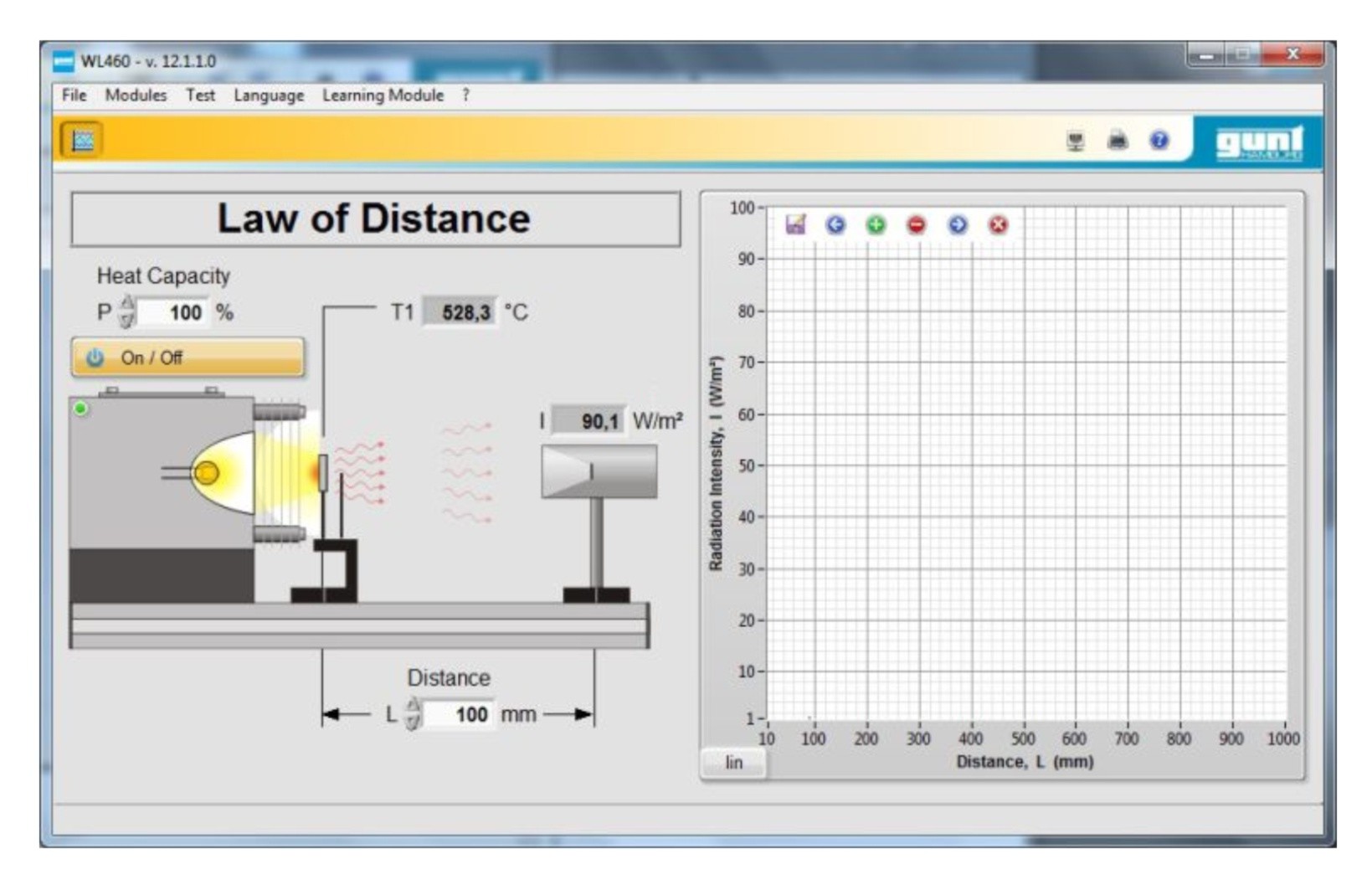Open the Language menu
This screenshot has width=1372, height=890.
coord(269,95)
